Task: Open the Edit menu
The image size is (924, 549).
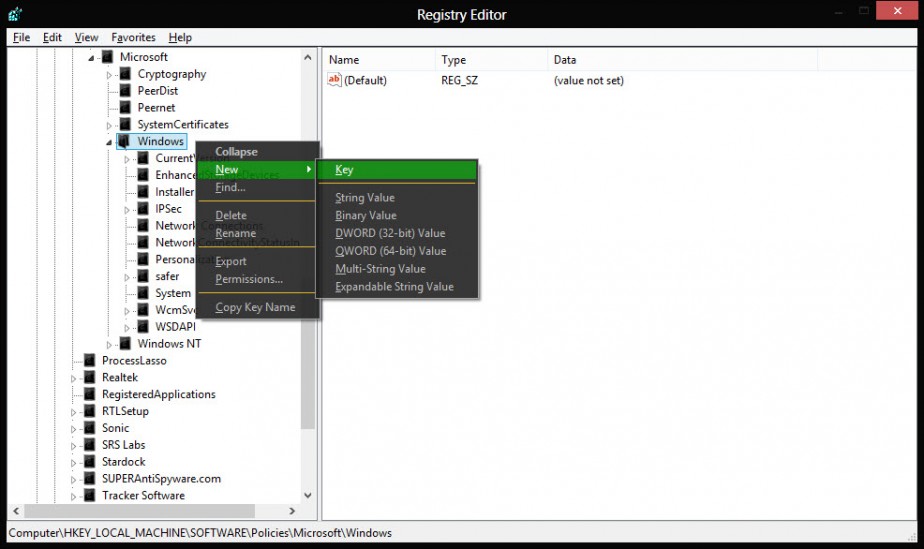Action: point(52,37)
